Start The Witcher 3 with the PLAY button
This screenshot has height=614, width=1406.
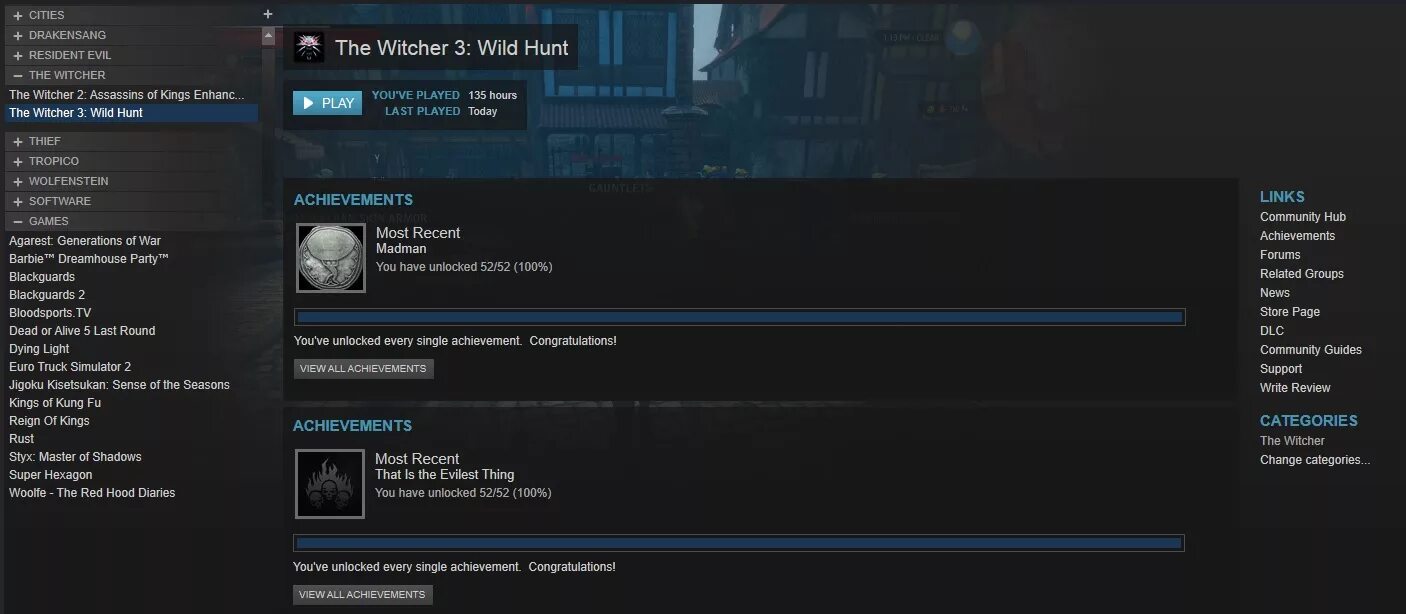click(x=328, y=103)
